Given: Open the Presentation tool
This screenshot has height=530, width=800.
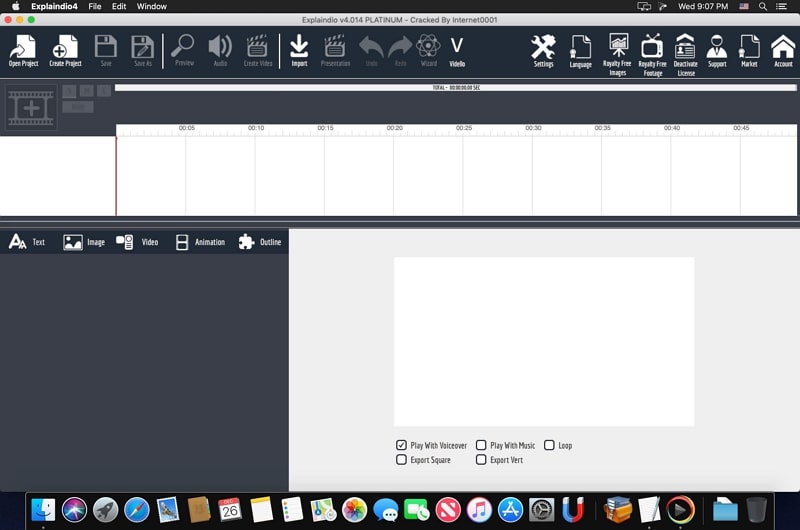Looking at the screenshot, I should (x=335, y=51).
